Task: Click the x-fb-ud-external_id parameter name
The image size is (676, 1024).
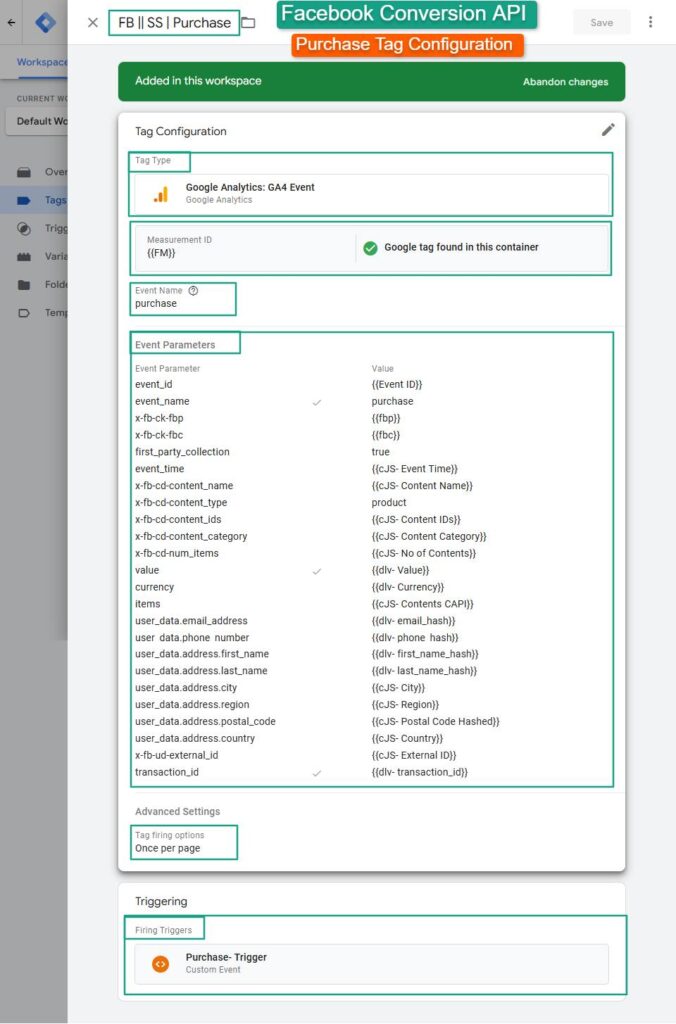Action: (x=176, y=756)
